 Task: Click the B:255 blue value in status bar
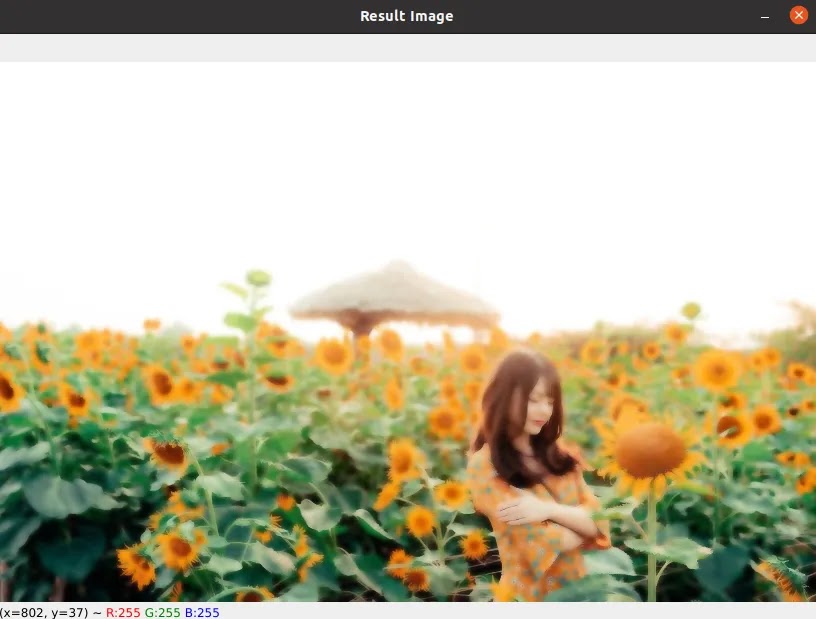(202, 613)
